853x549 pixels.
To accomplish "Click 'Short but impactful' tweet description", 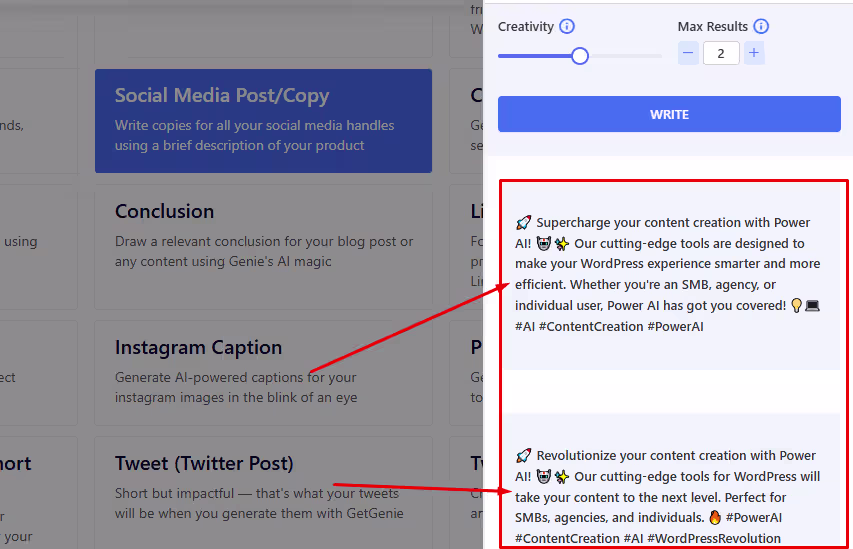I will click(x=259, y=503).
